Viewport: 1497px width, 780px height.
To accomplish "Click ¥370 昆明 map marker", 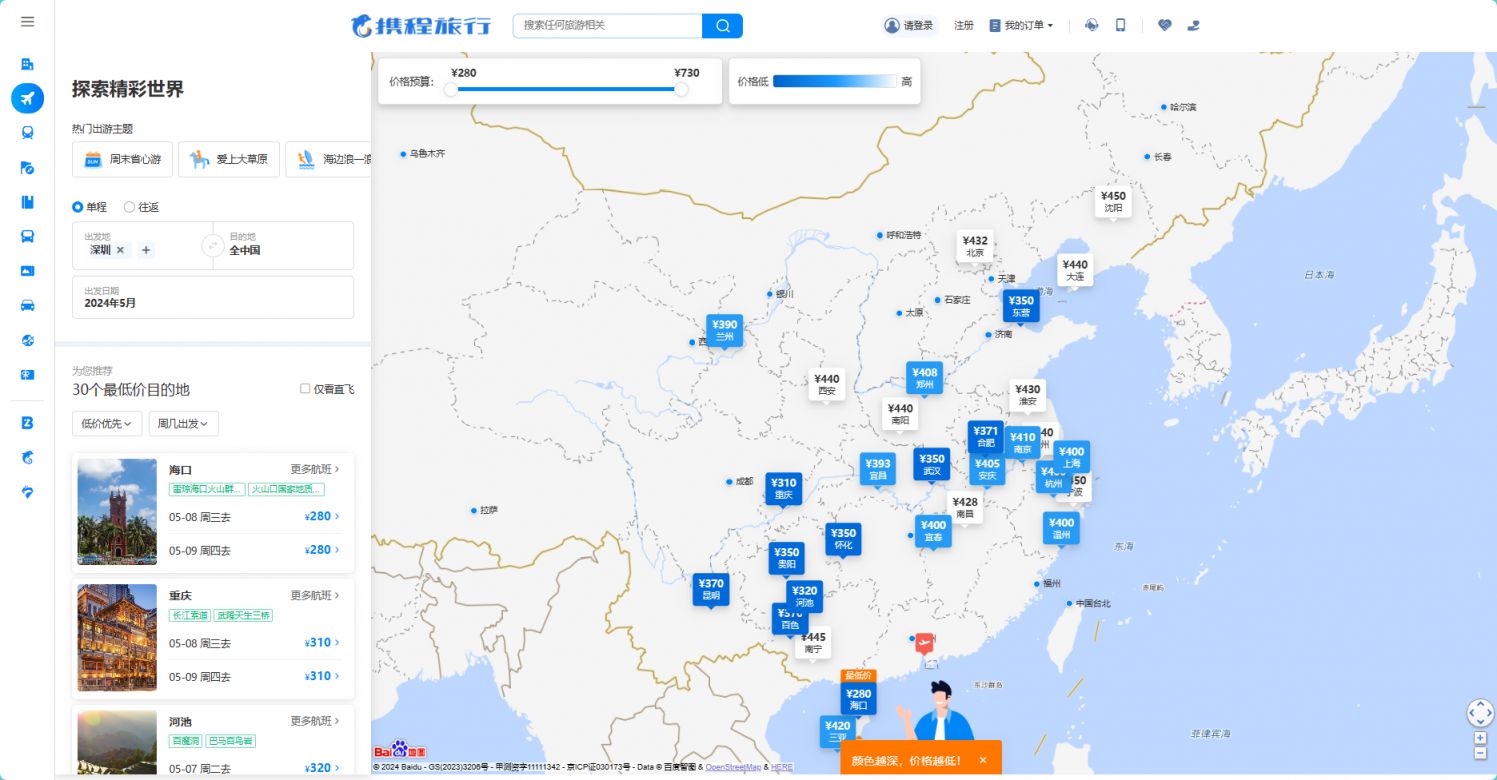I will [x=711, y=589].
